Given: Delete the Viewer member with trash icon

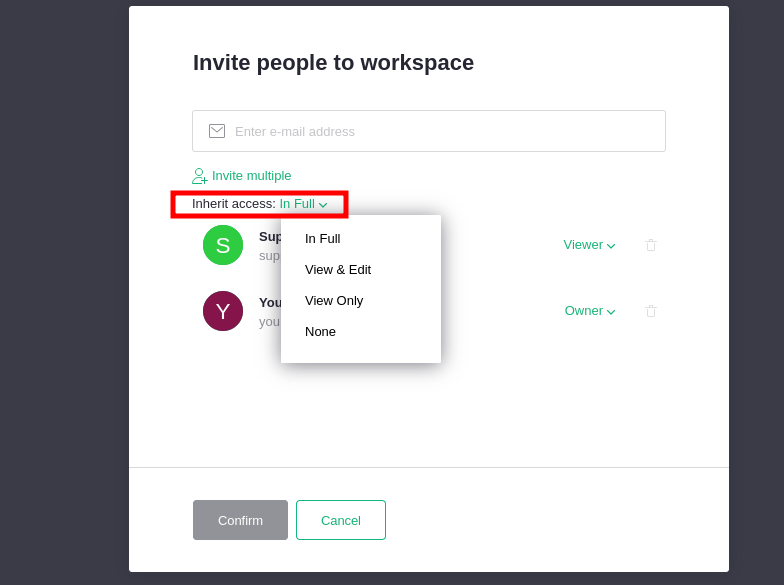Looking at the screenshot, I should [x=651, y=245].
